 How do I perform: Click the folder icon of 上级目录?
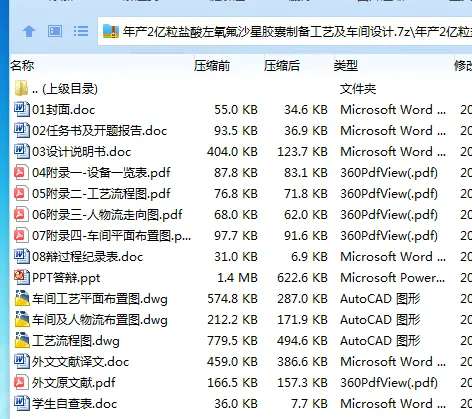21,88
